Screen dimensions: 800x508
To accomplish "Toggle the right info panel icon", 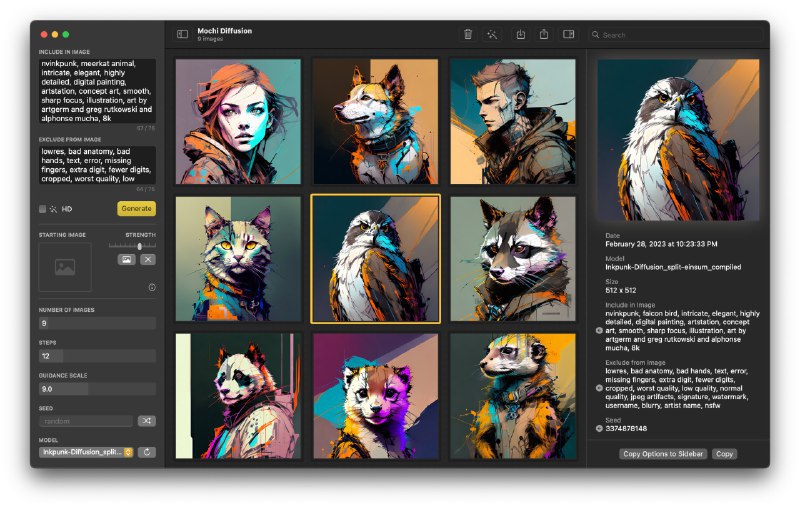I will pyautogui.click(x=569, y=34).
